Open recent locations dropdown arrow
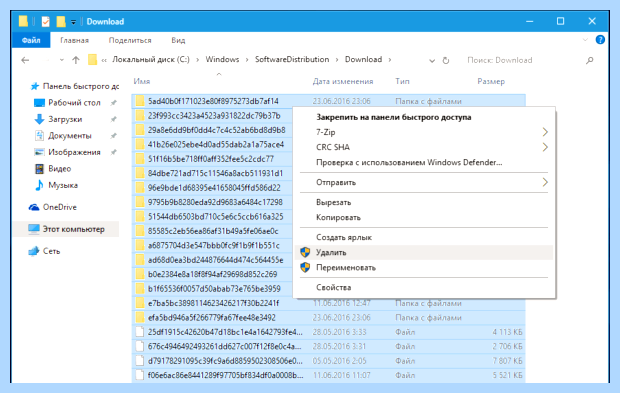620x393 pixels. 62,60
